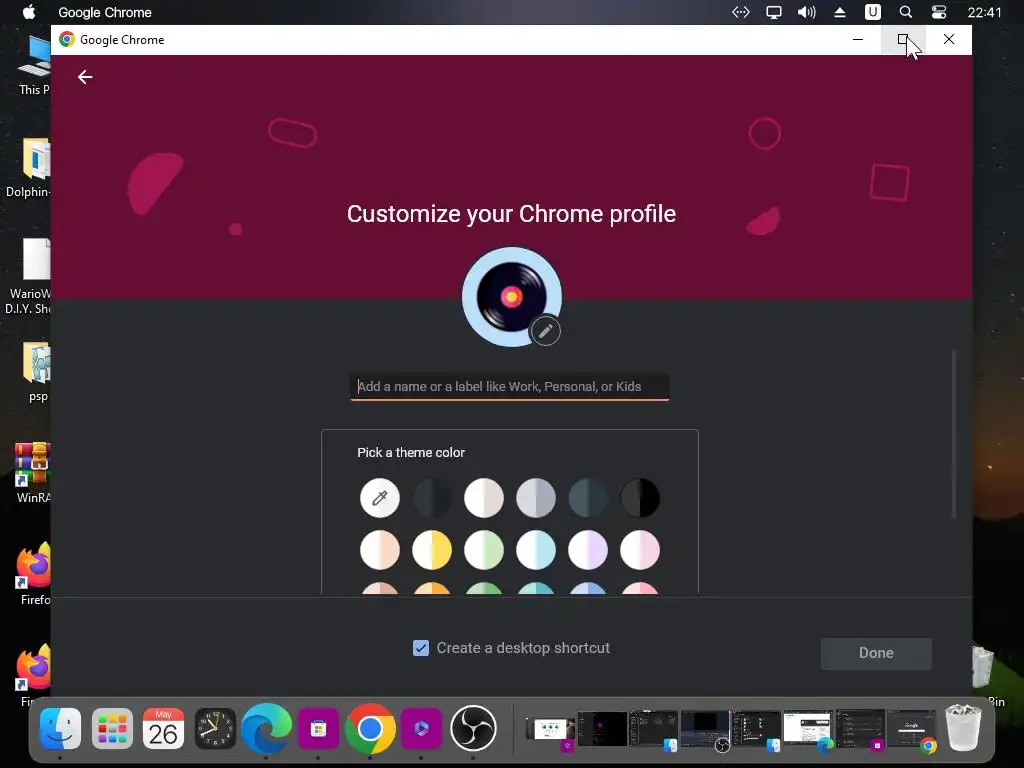The width and height of the screenshot is (1024, 768).
Task: Open the Apple menu
Action: tap(29, 12)
